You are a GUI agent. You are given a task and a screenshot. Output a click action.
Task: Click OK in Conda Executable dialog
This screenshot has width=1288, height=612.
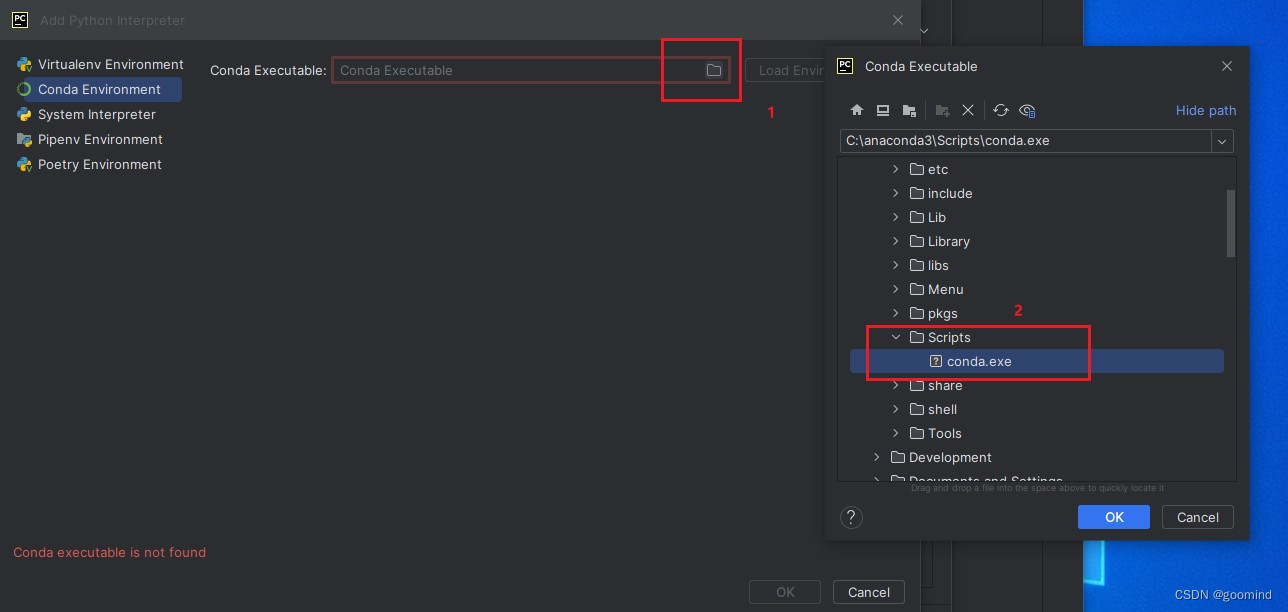click(1114, 517)
